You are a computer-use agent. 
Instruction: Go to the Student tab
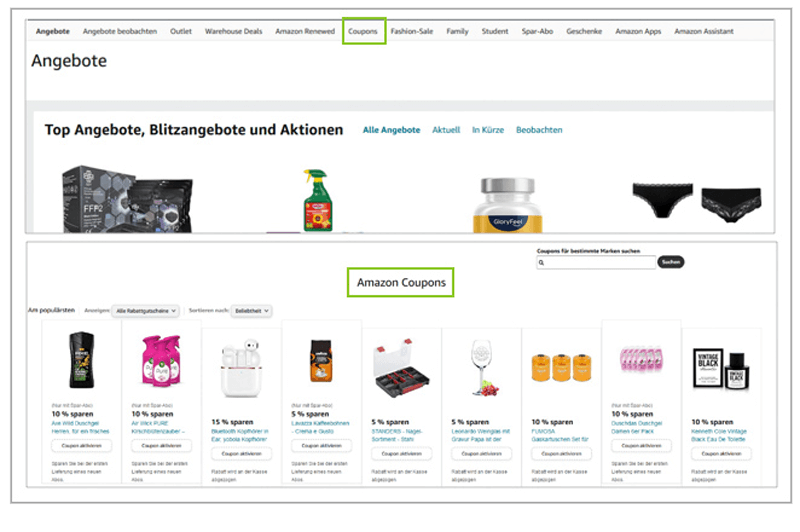(x=495, y=31)
